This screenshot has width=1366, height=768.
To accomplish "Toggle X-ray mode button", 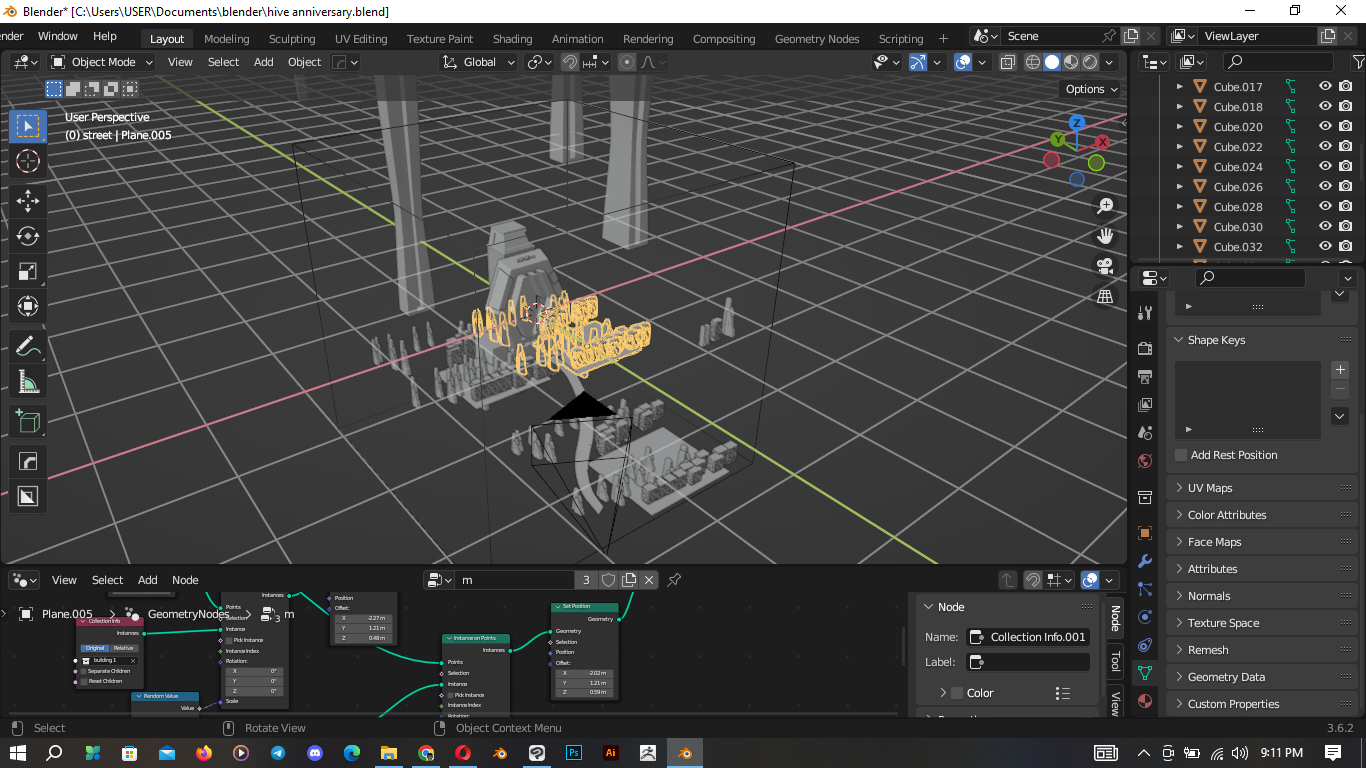I will click(x=1008, y=62).
